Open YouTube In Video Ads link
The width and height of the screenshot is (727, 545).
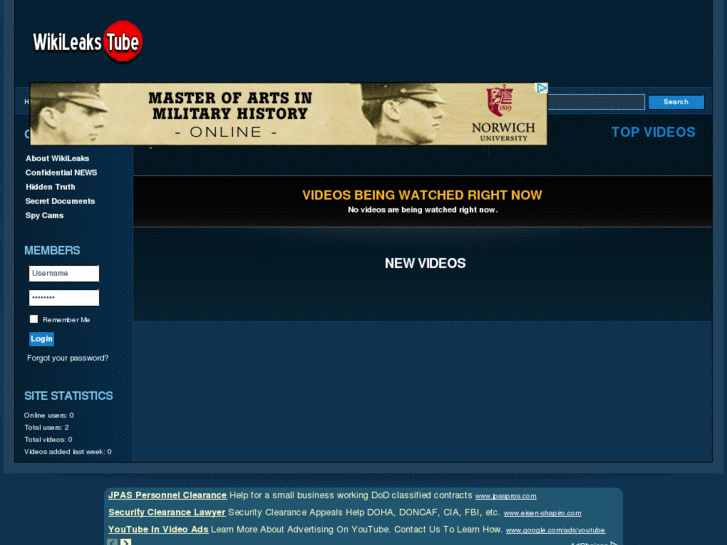(158, 530)
